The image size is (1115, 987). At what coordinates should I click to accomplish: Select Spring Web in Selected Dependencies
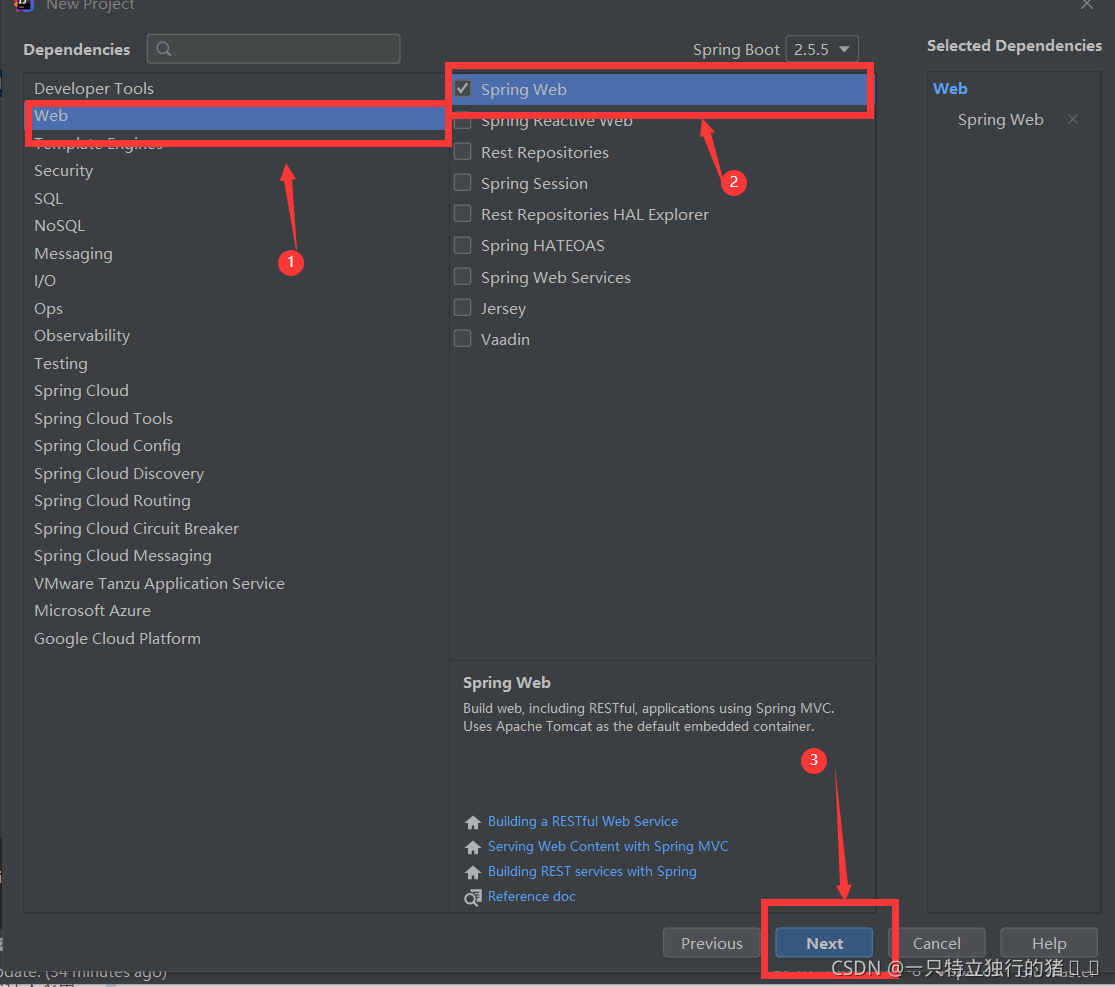pyautogui.click(x=1000, y=119)
